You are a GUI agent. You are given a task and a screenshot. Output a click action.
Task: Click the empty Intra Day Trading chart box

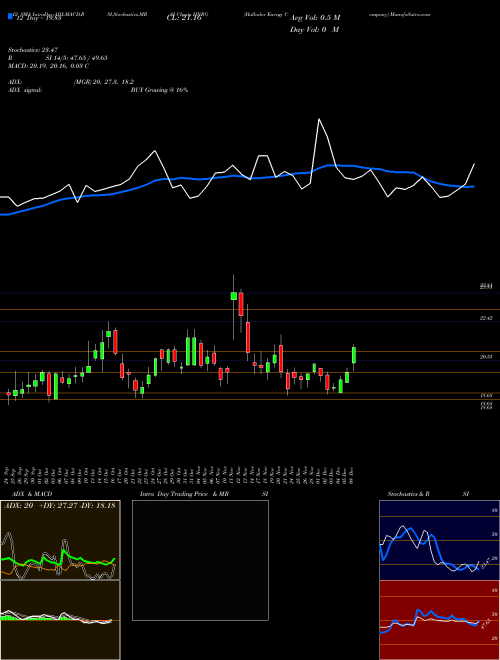200,560
